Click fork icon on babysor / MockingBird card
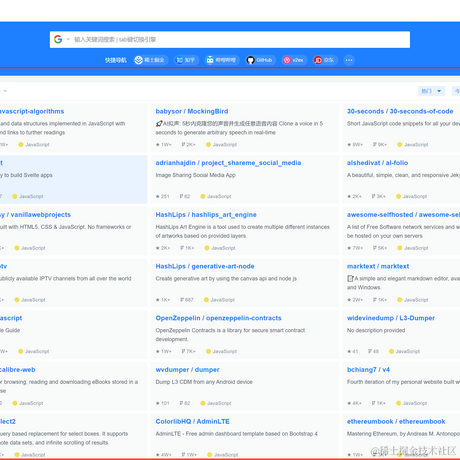460x460 pixels. coord(183,145)
